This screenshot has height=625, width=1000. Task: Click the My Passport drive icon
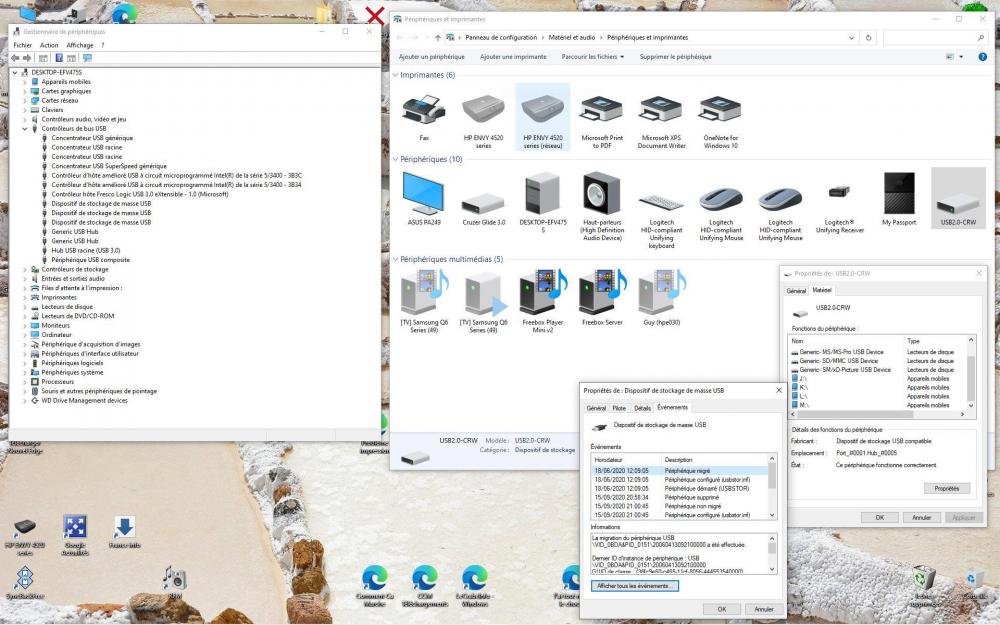coord(898,194)
